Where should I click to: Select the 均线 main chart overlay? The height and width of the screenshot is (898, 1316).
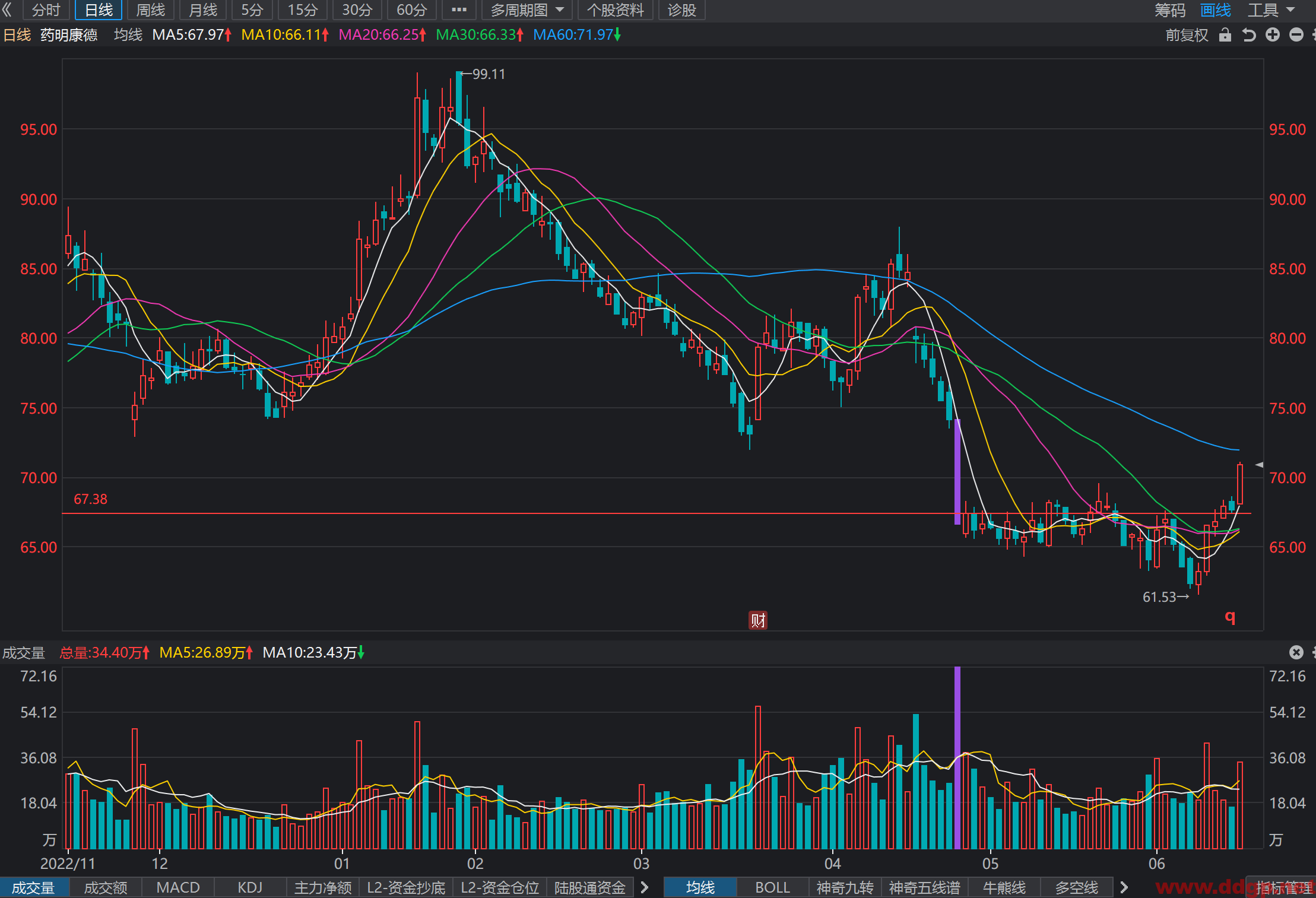click(x=700, y=888)
